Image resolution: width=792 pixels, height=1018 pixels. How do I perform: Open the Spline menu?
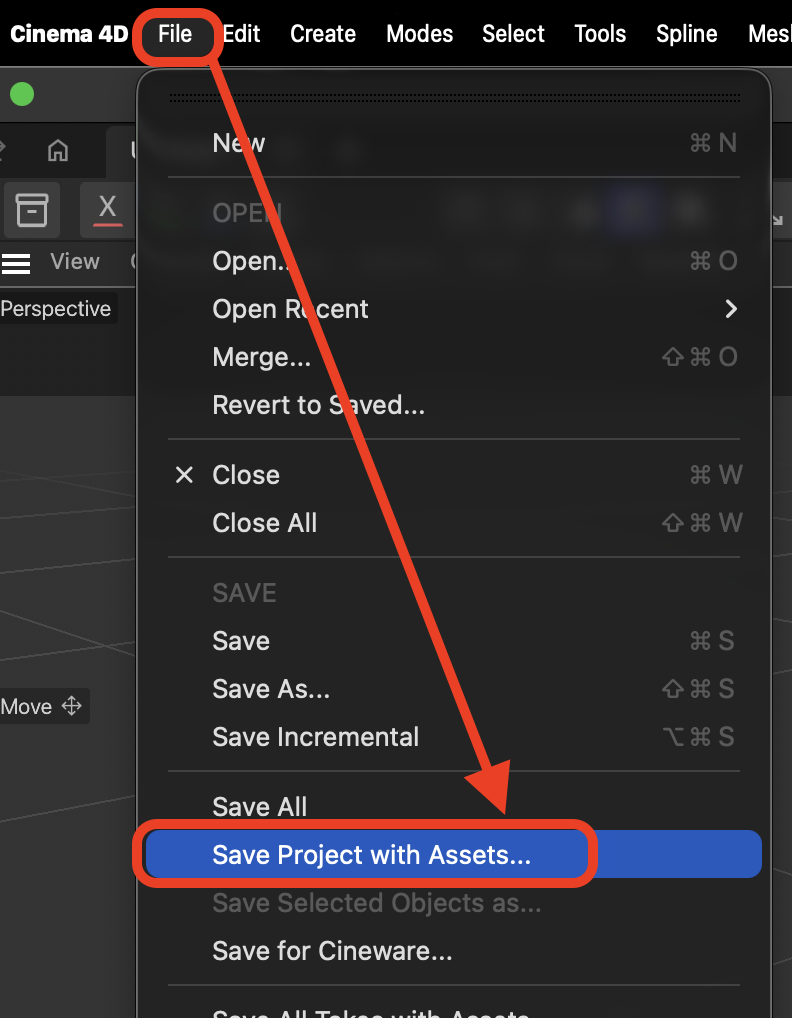686,34
